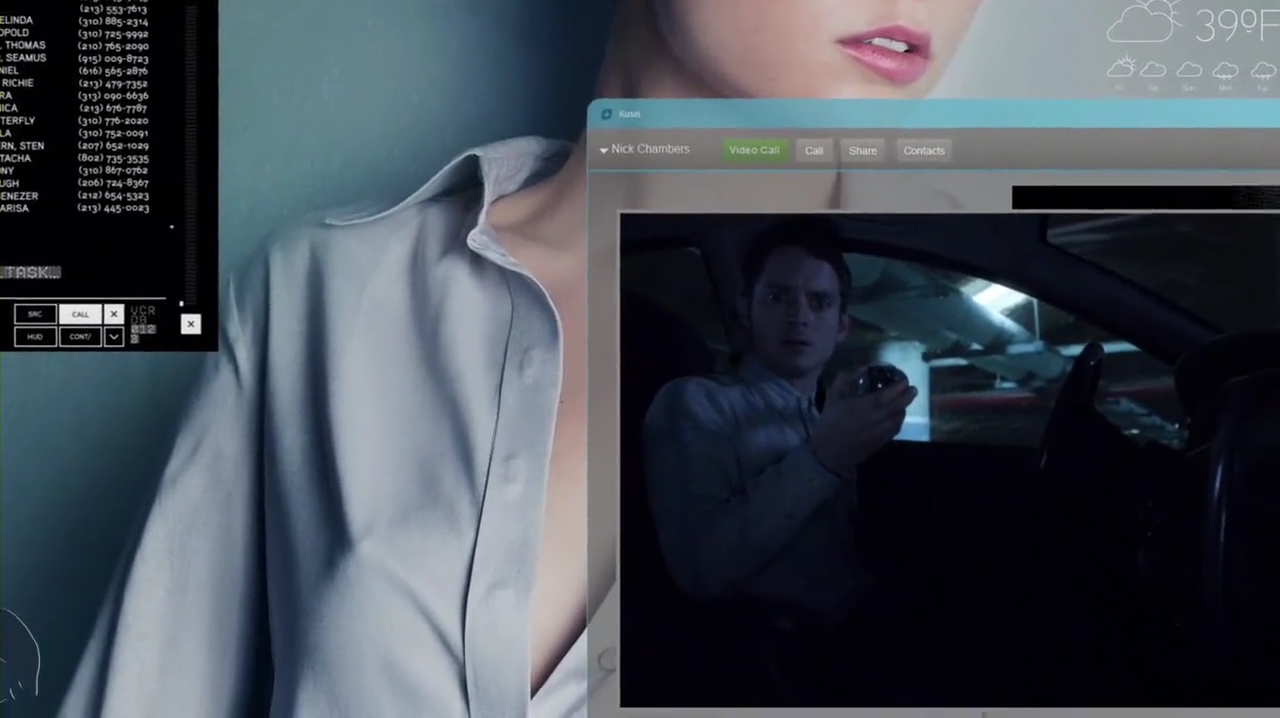Select phone number (212) 654-5323
Viewport: 1280px width, 718px height.
coord(113,196)
